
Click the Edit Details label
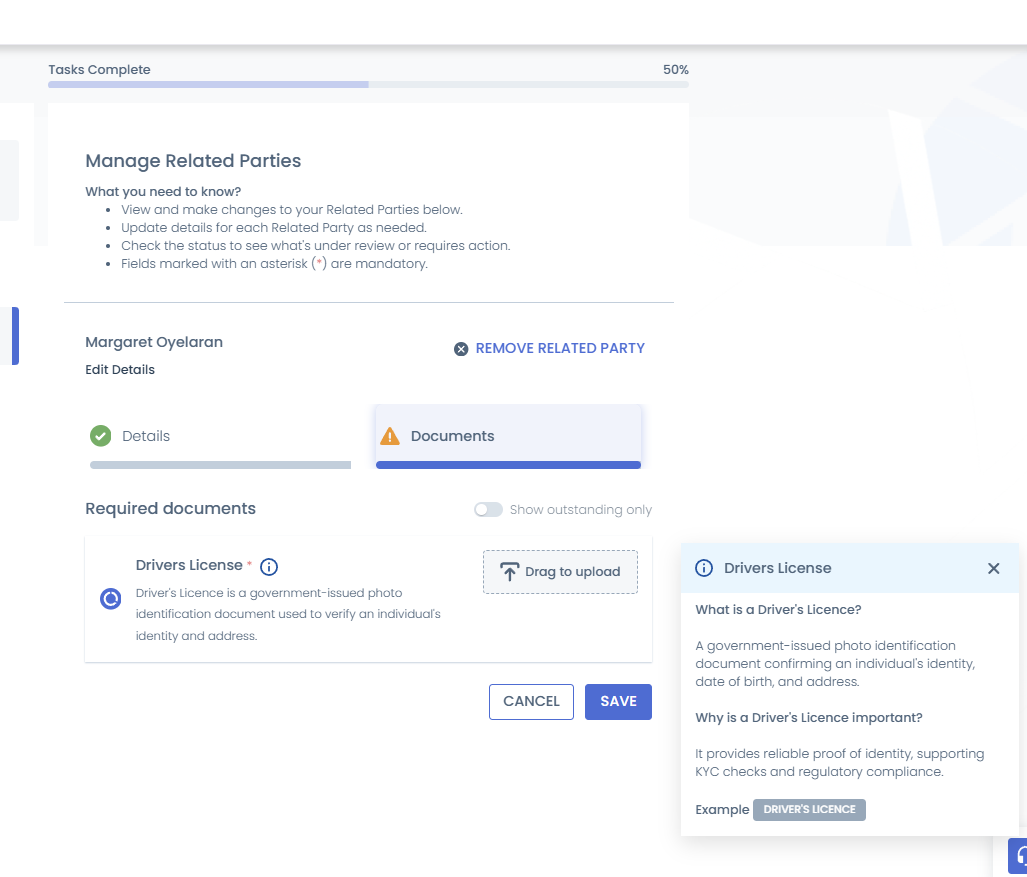120,369
